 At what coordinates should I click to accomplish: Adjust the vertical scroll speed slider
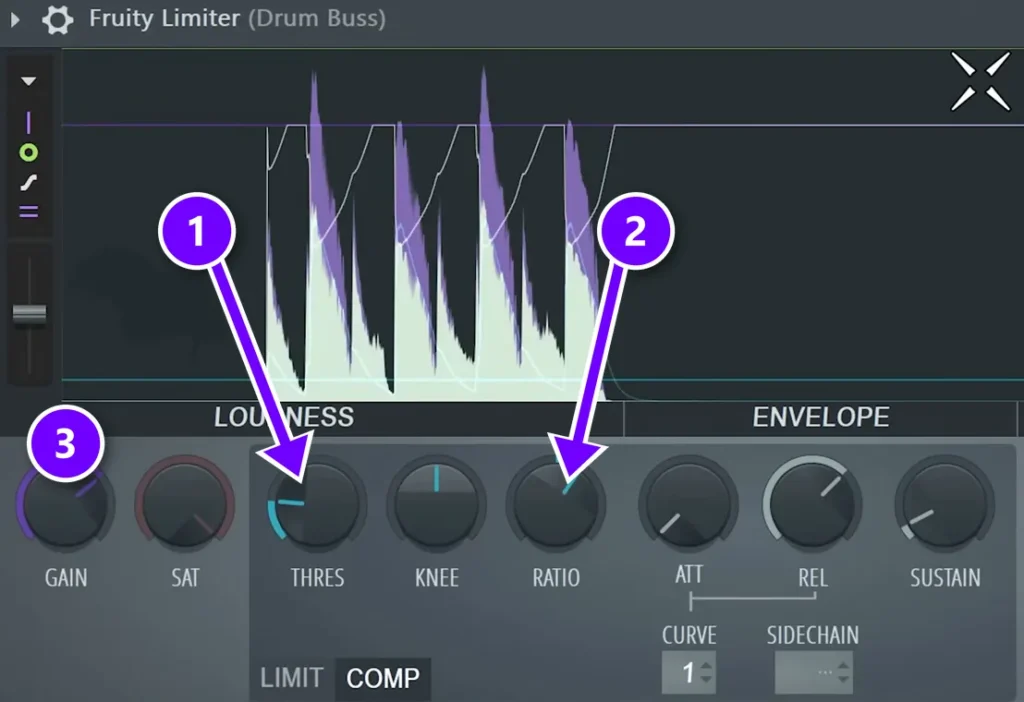pos(29,313)
